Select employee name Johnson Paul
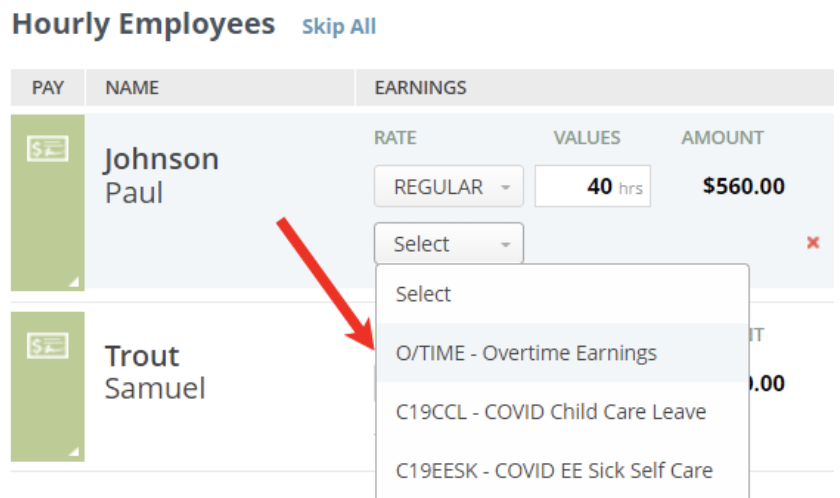Screen dimensions: 840x498 161,175
